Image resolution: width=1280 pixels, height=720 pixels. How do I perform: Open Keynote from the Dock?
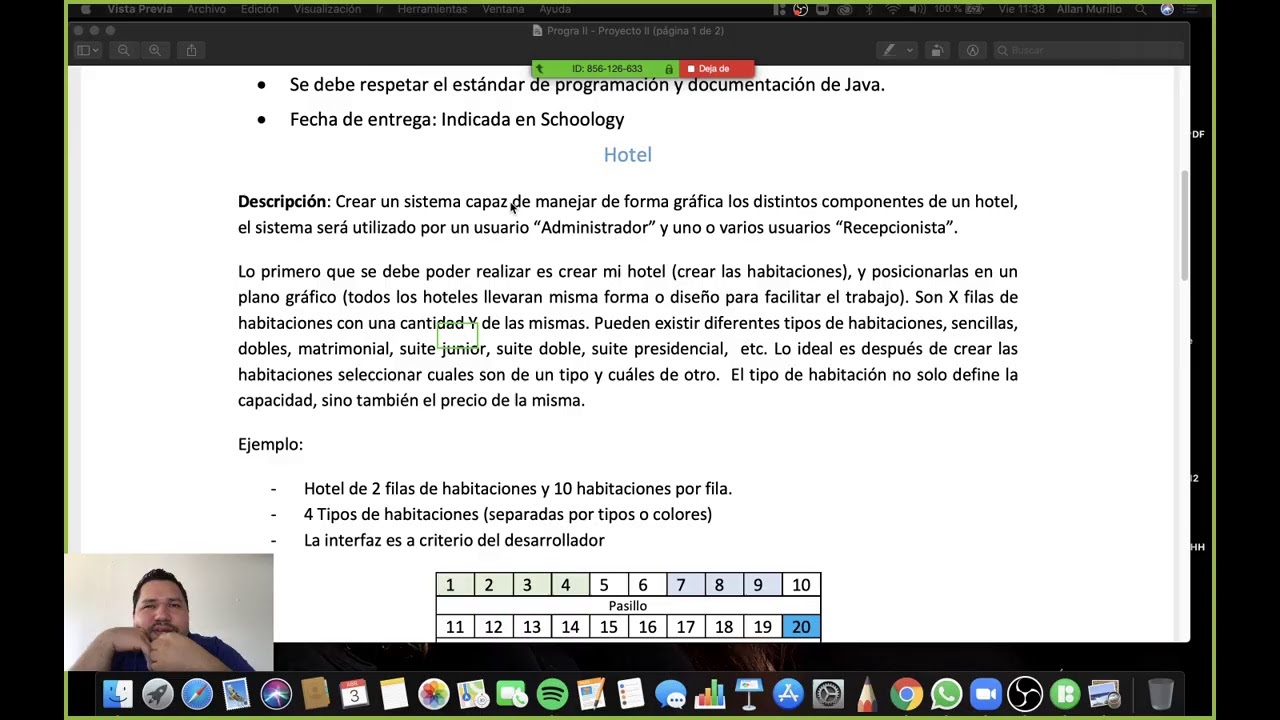748,694
